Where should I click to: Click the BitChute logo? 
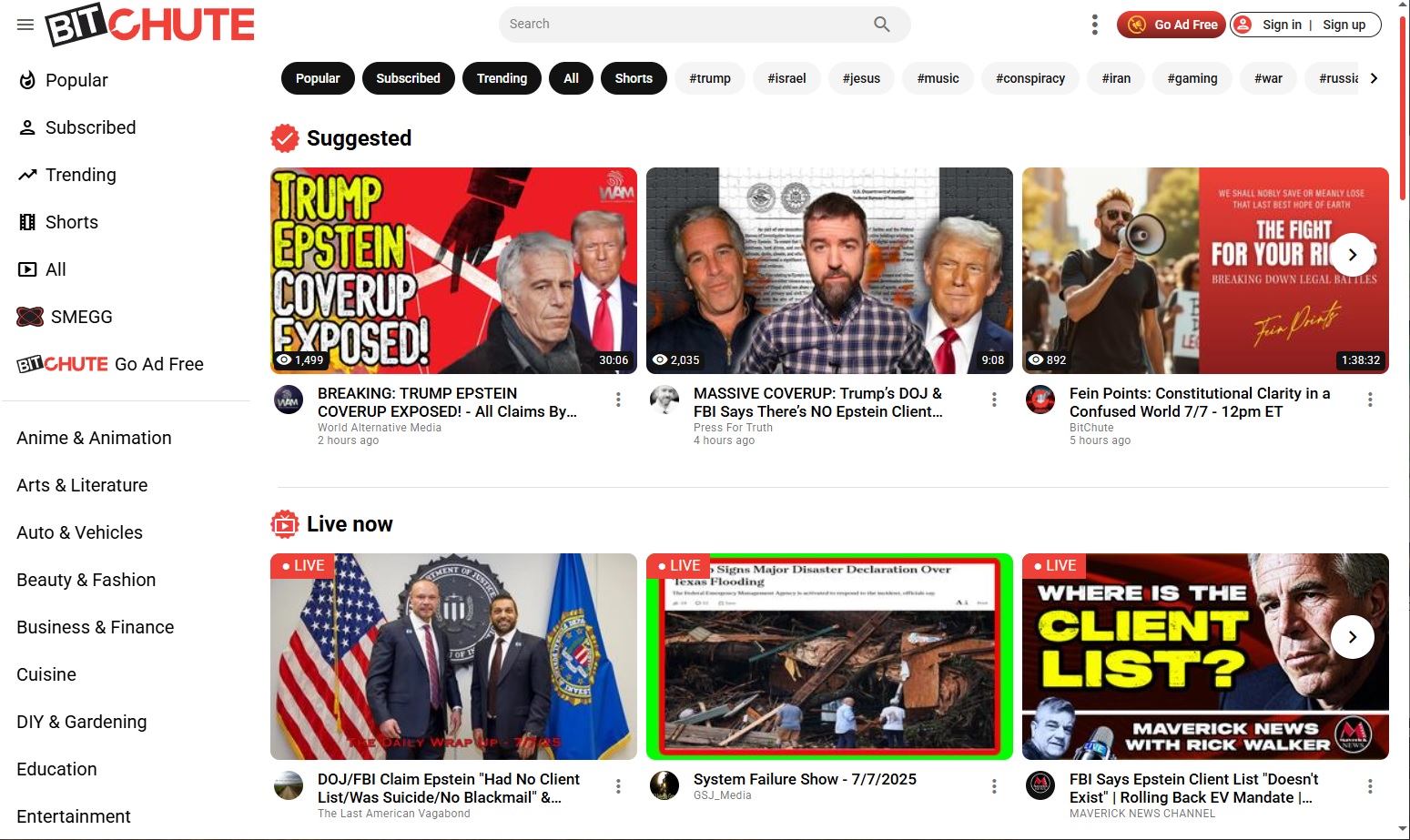[x=150, y=25]
